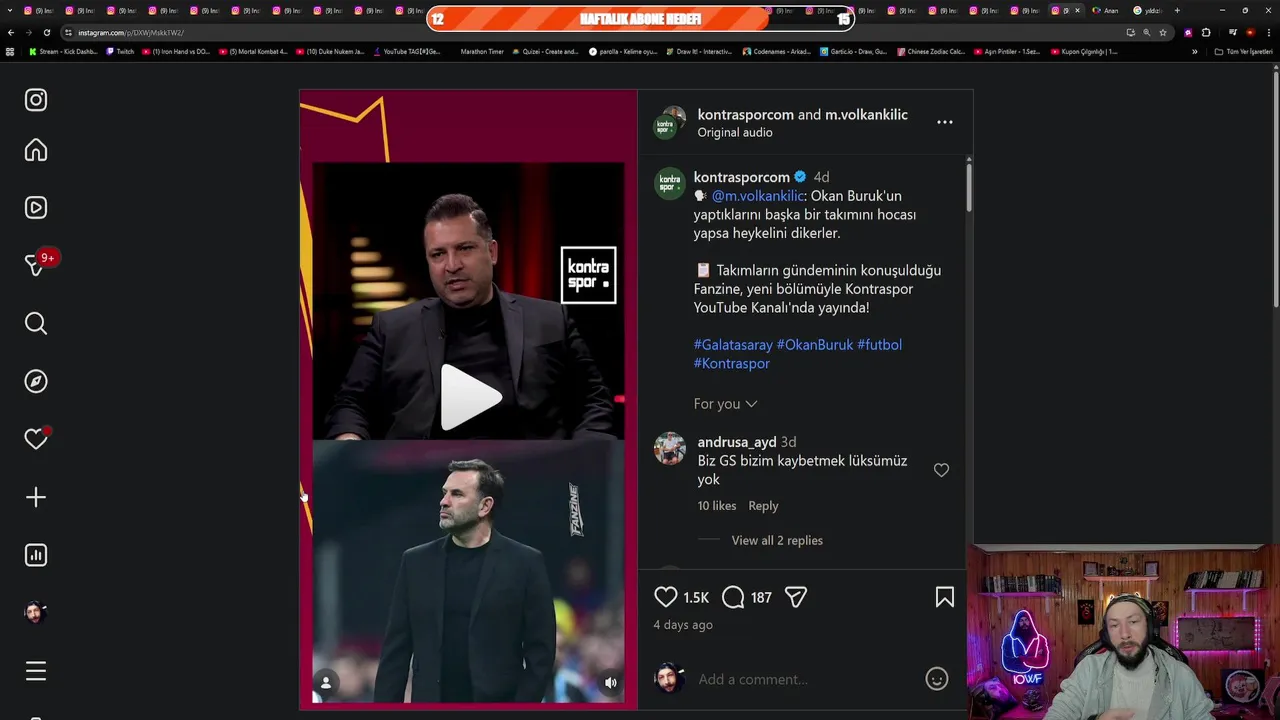Open the Reels section

(36, 208)
